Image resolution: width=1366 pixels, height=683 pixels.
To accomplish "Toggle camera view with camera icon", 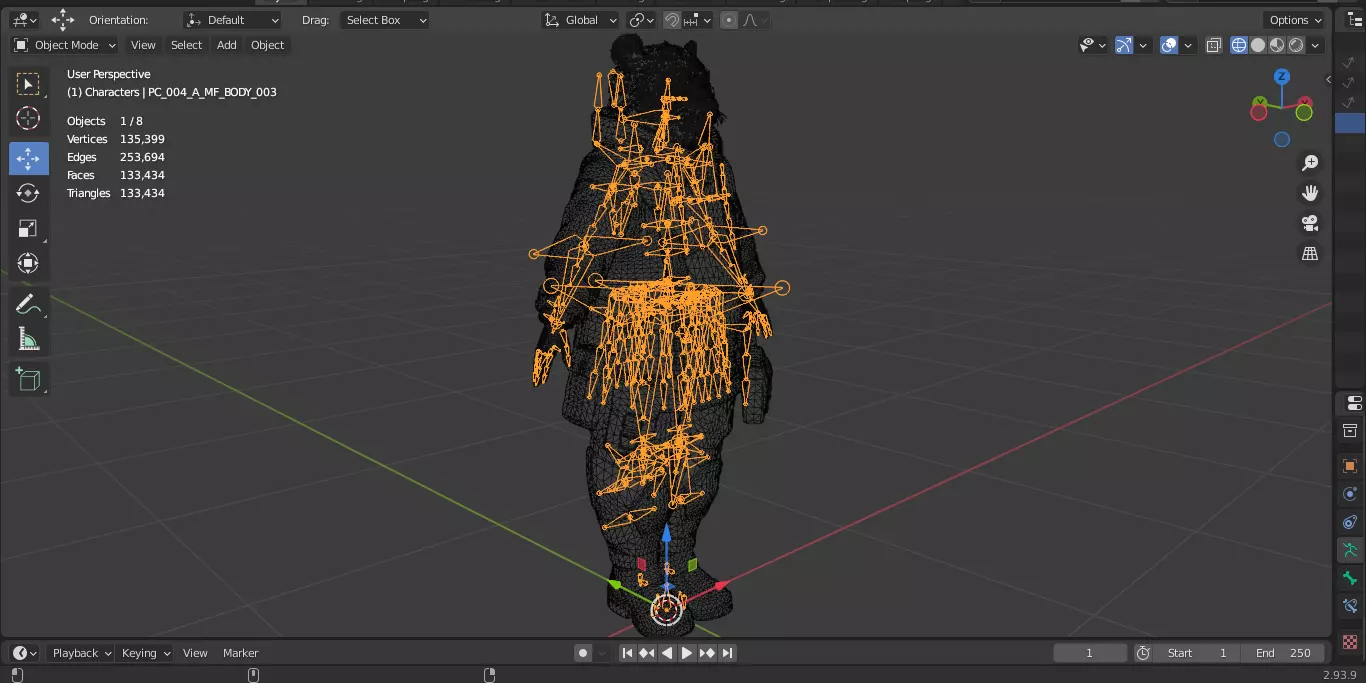I will click(1310, 223).
